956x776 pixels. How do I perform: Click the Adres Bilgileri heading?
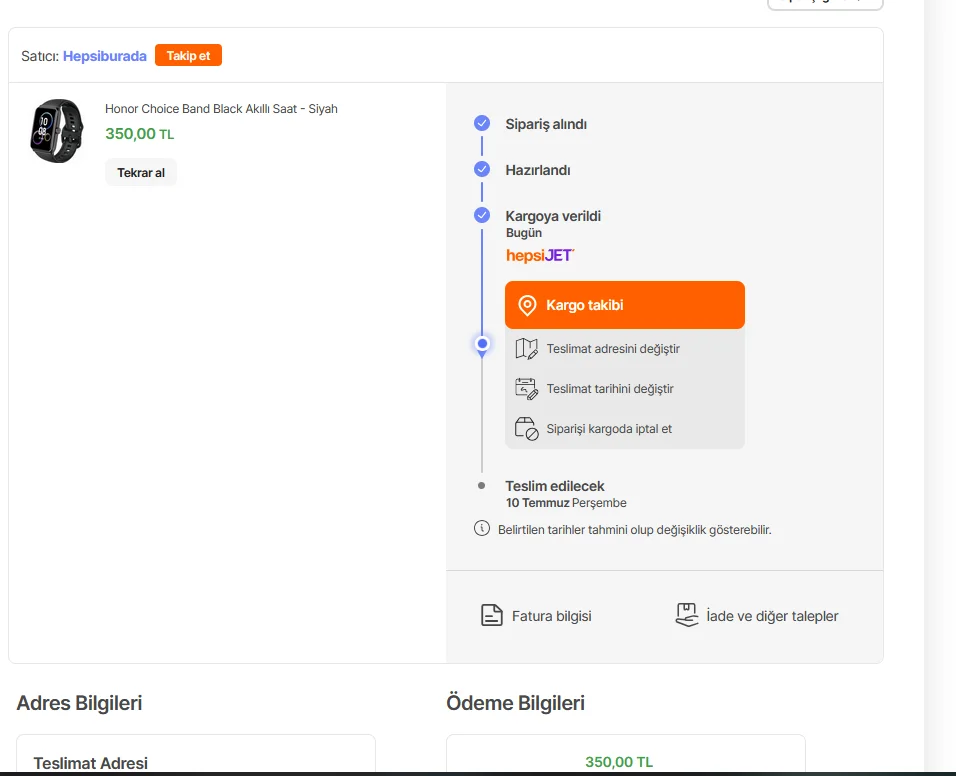(79, 703)
